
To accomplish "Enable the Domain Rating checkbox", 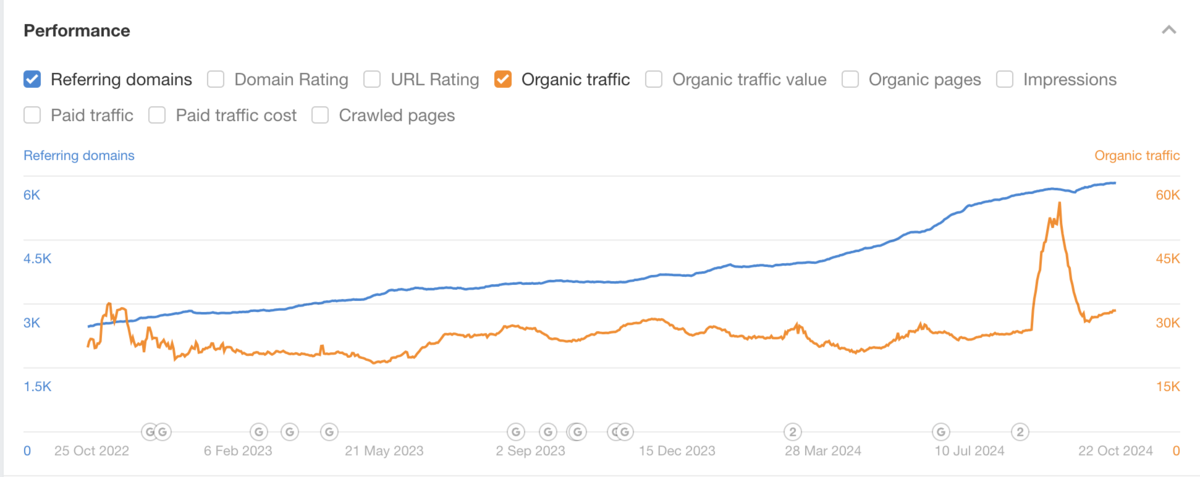I will click(216, 79).
